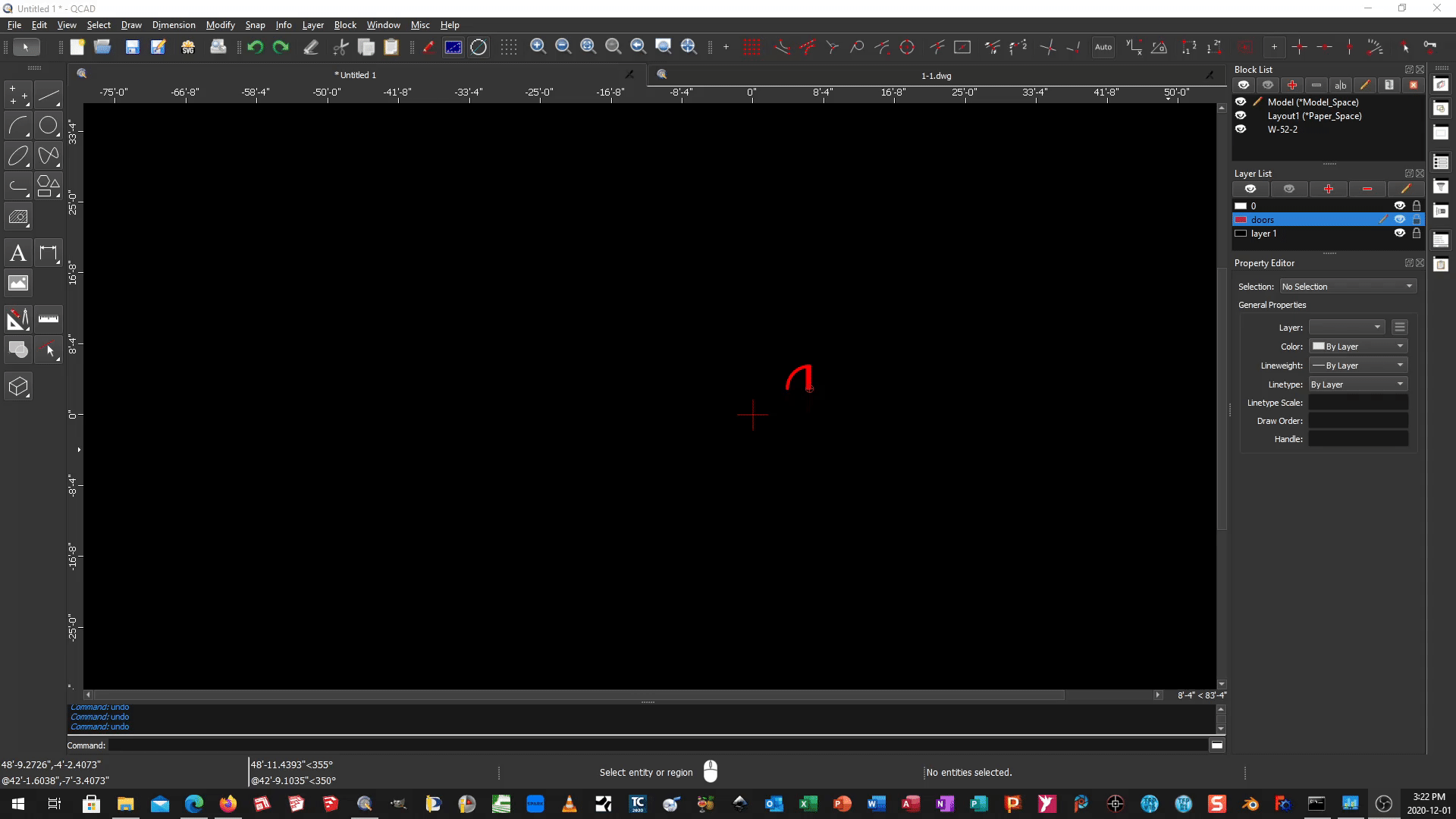Select the SVG export tool

tap(188, 47)
